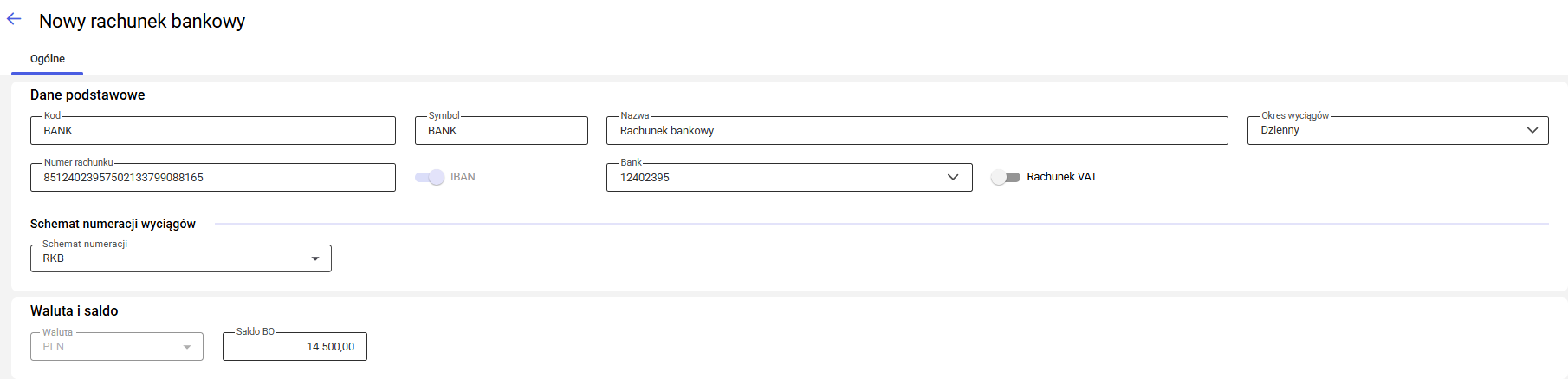Click the Kod input field
The width and height of the screenshot is (1568, 379).
pyautogui.click(x=212, y=131)
